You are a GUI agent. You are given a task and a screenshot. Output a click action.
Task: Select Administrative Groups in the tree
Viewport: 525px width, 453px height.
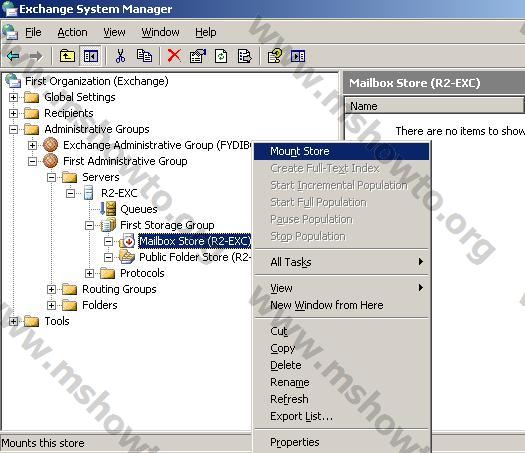coord(97,129)
